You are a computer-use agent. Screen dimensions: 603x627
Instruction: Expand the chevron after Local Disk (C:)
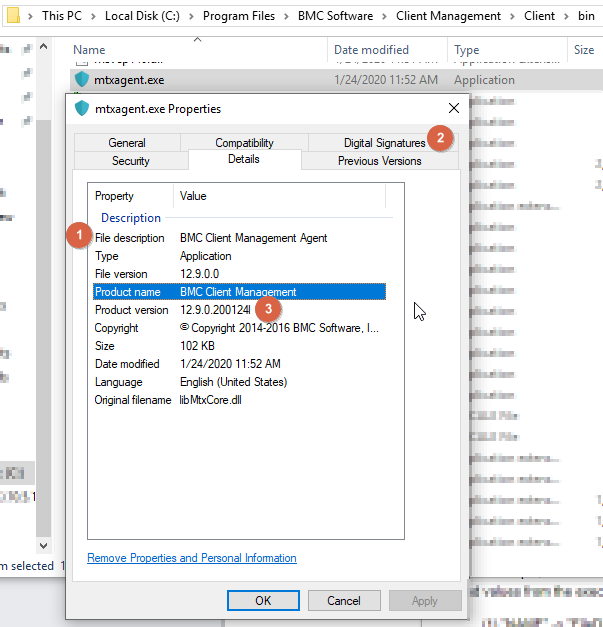tap(191, 16)
